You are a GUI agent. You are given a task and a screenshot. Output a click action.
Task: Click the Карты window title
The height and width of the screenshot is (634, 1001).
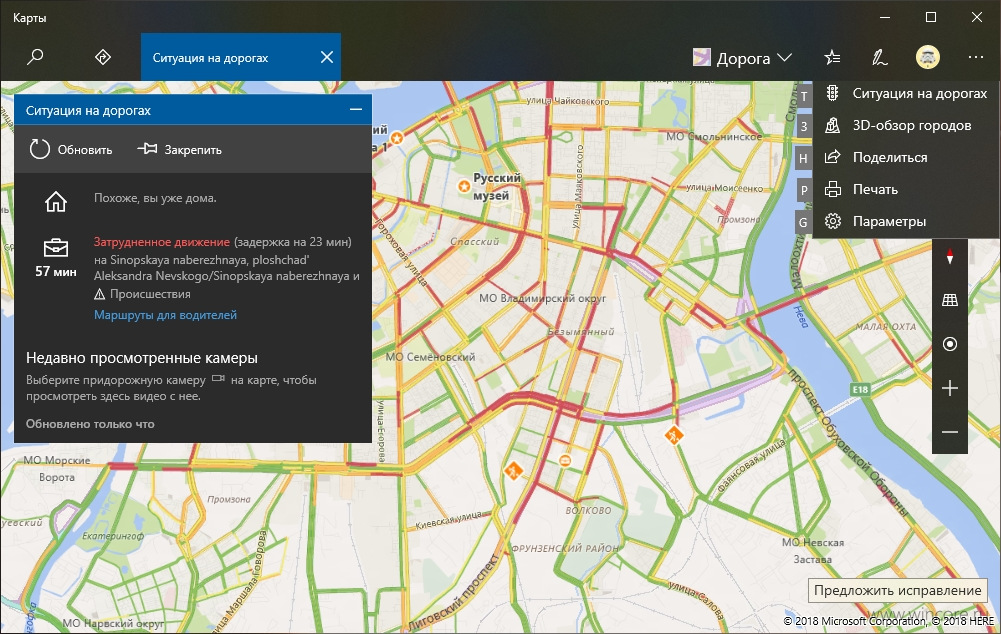pos(29,18)
